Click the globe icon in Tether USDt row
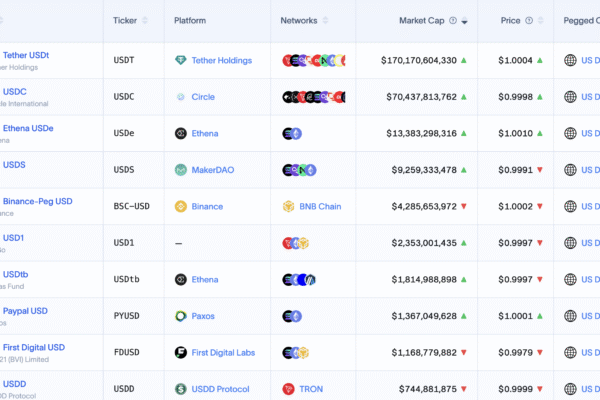The height and width of the screenshot is (400, 600). point(571,60)
